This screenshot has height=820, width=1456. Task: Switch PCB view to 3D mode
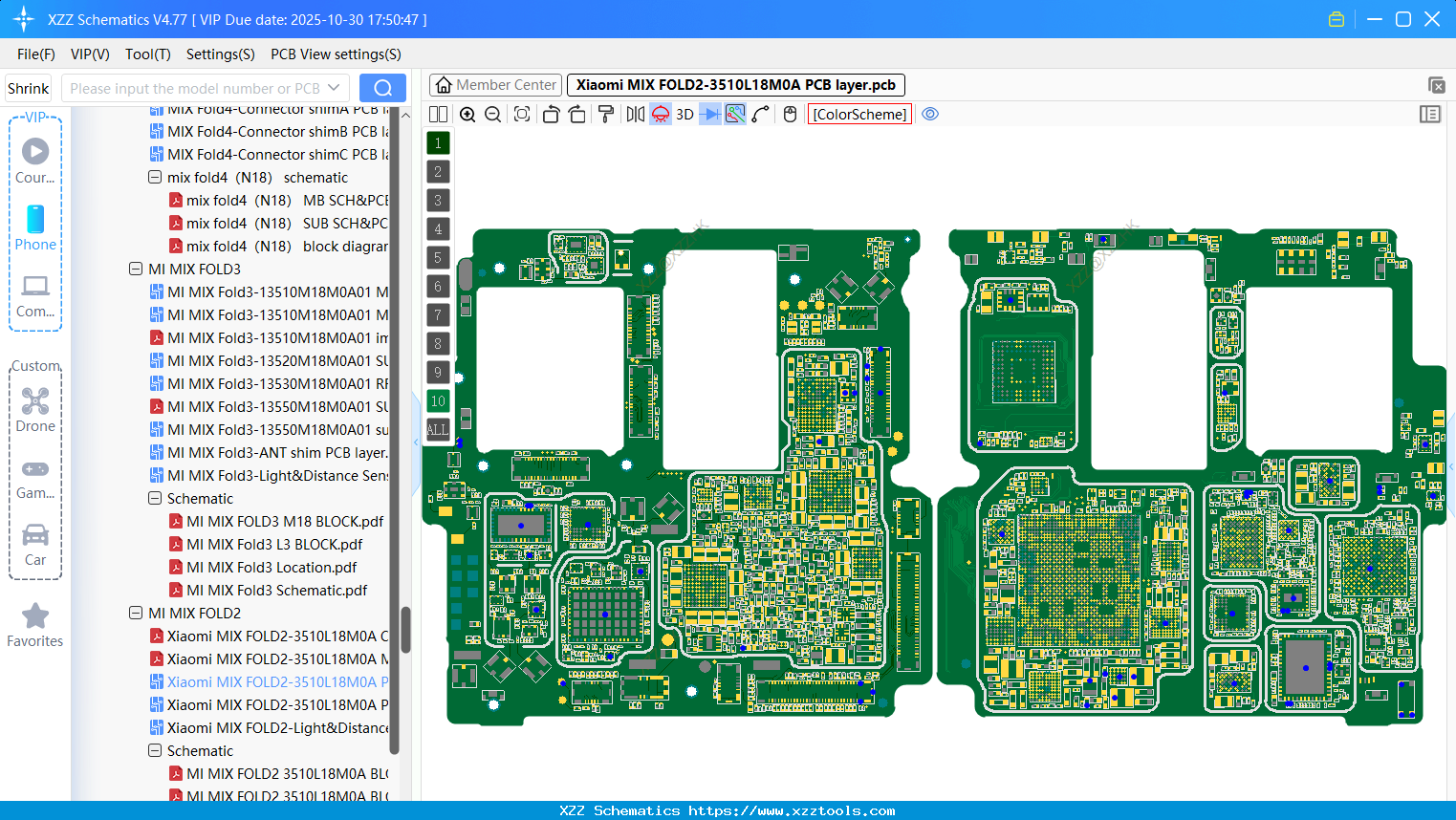pos(685,114)
